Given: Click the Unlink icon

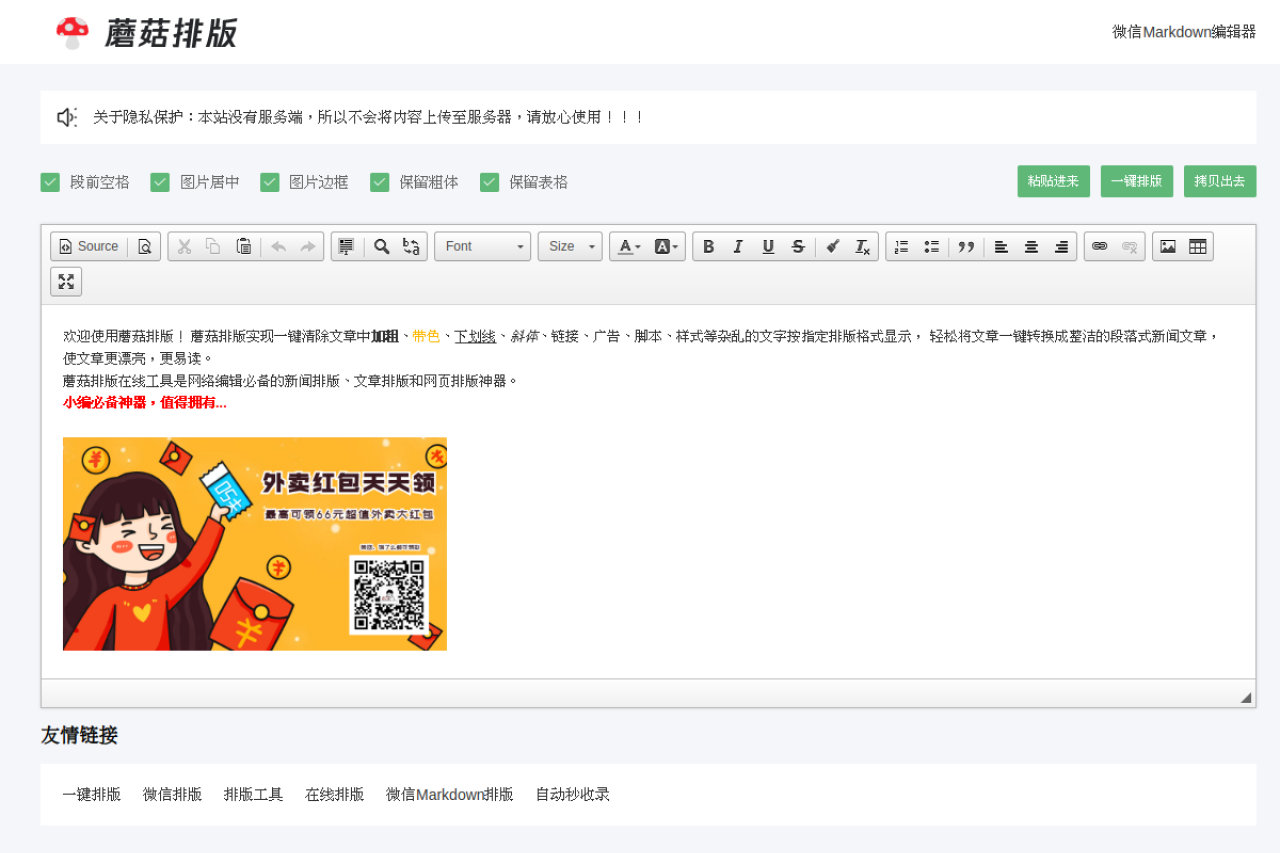Looking at the screenshot, I should point(1130,246).
